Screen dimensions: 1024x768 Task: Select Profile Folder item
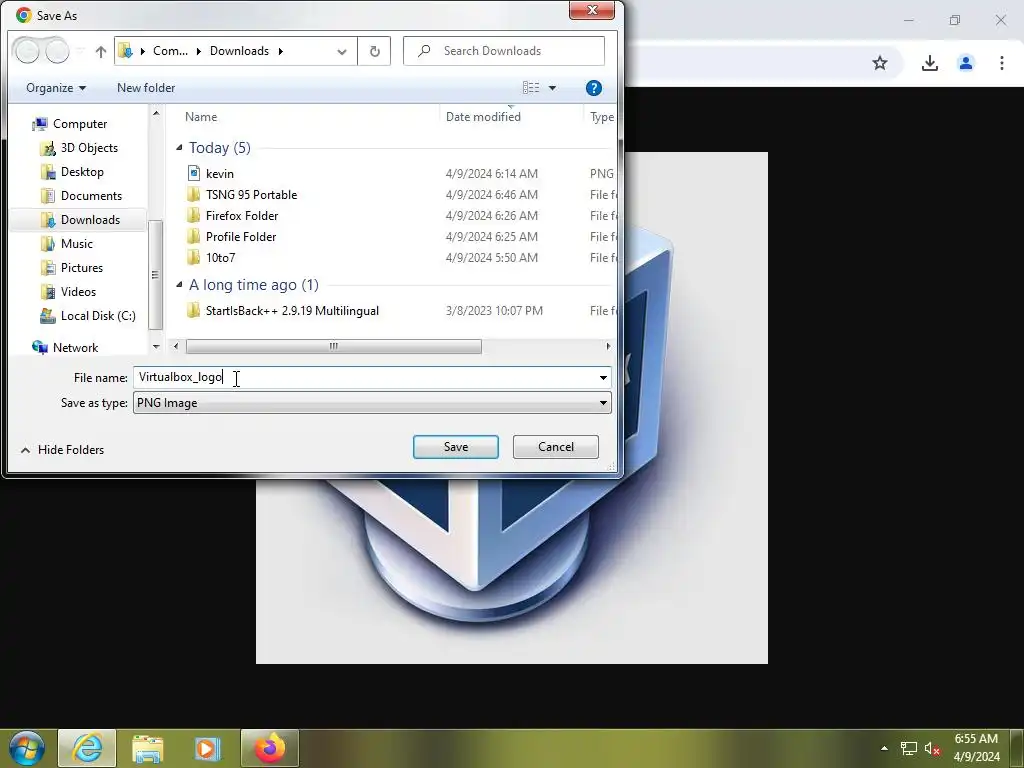pos(240,236)
